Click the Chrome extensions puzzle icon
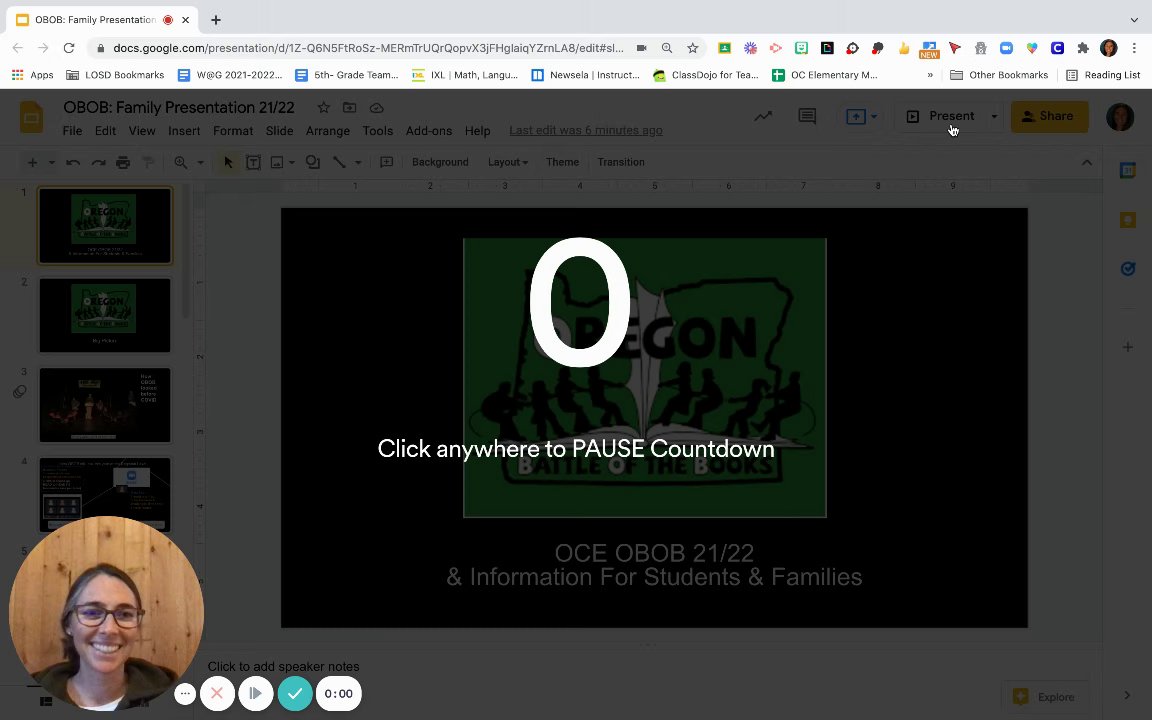This screenshot has width=1152, height=720. (1083, 48)
